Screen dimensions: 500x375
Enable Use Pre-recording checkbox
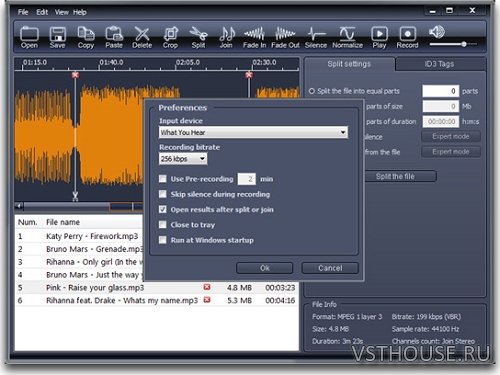click(x=163, y=179)
